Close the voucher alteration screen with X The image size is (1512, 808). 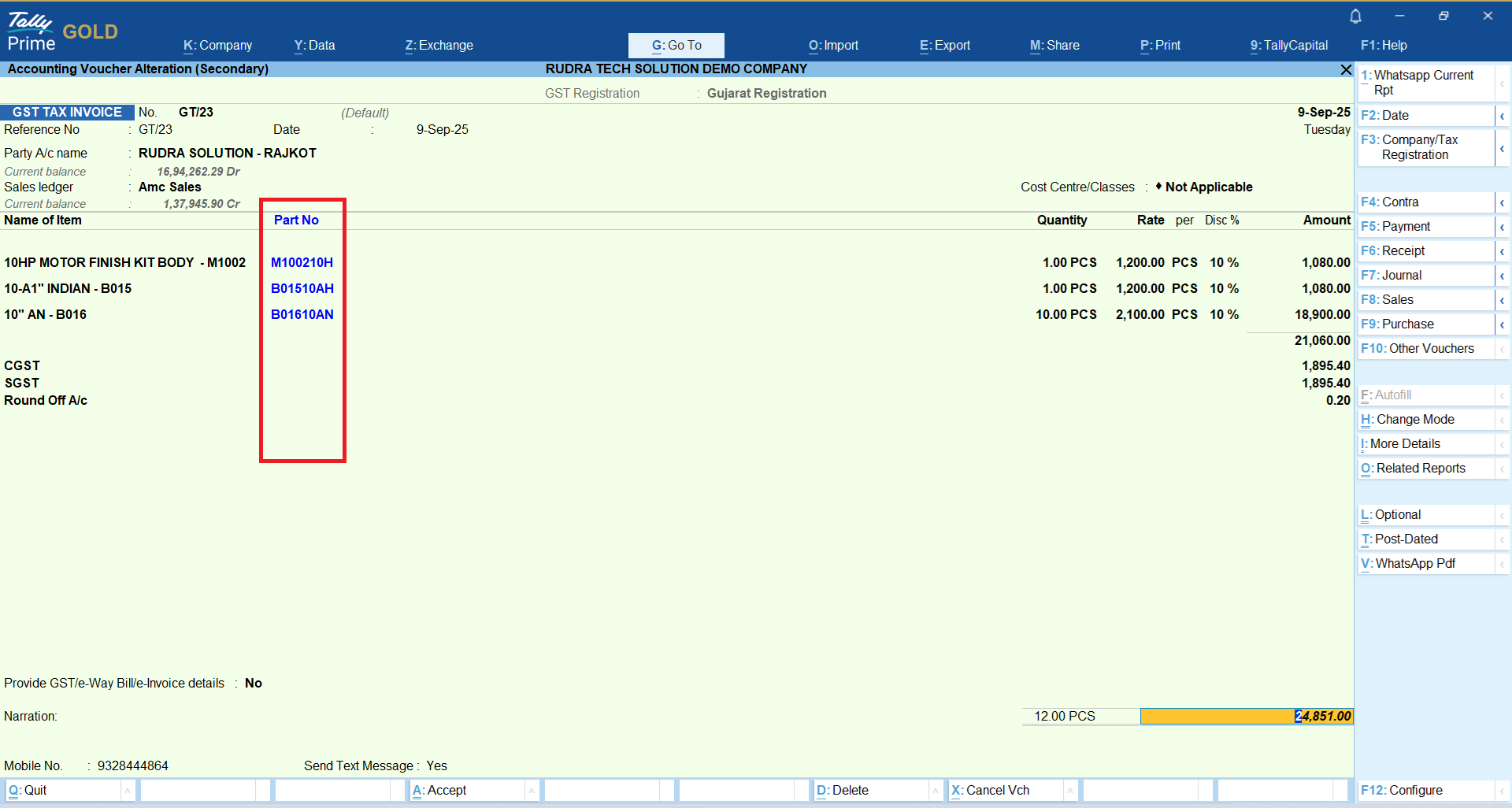point(1346,70)
